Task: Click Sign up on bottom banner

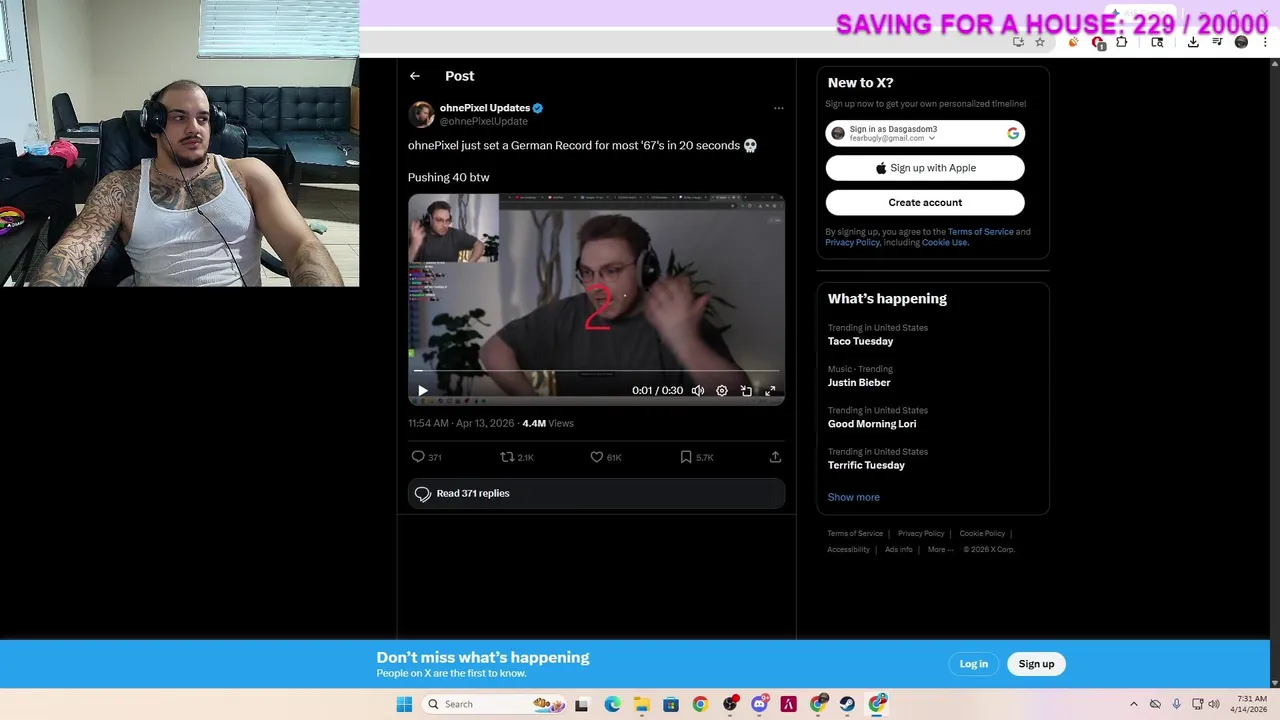Action: click(1036, 664)
